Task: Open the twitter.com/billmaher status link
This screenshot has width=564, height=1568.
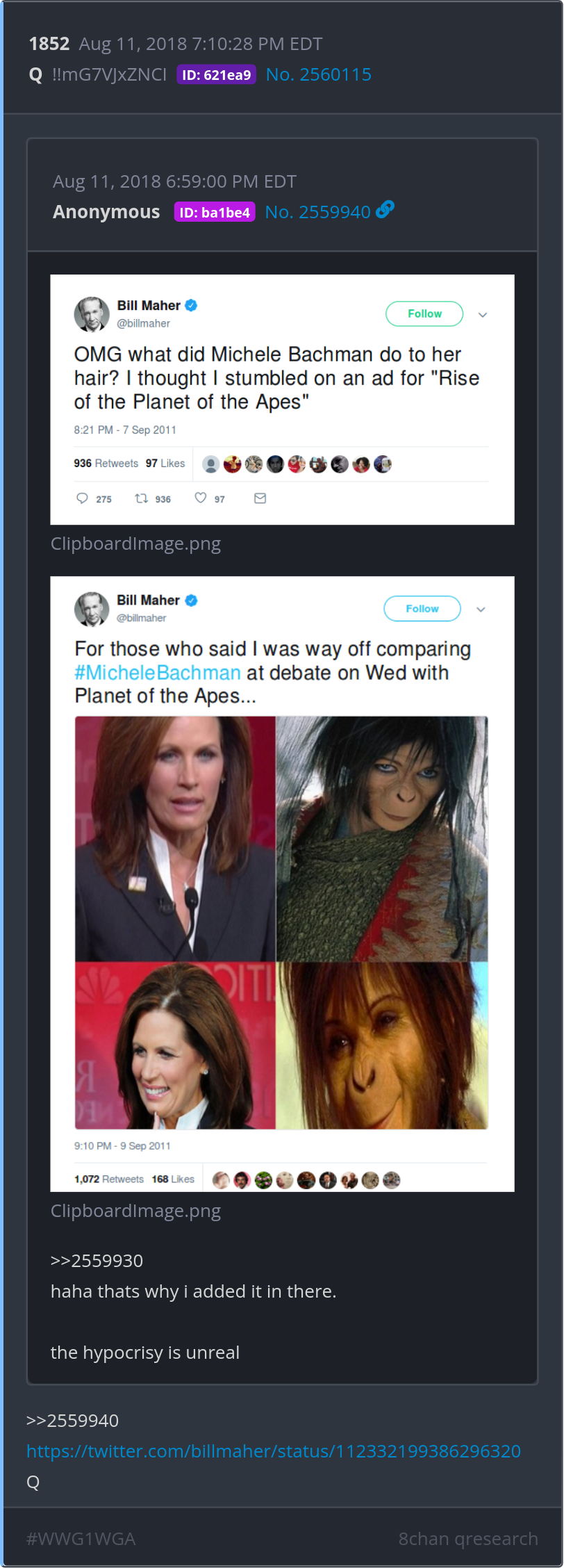Action: tap(273, 1451)
